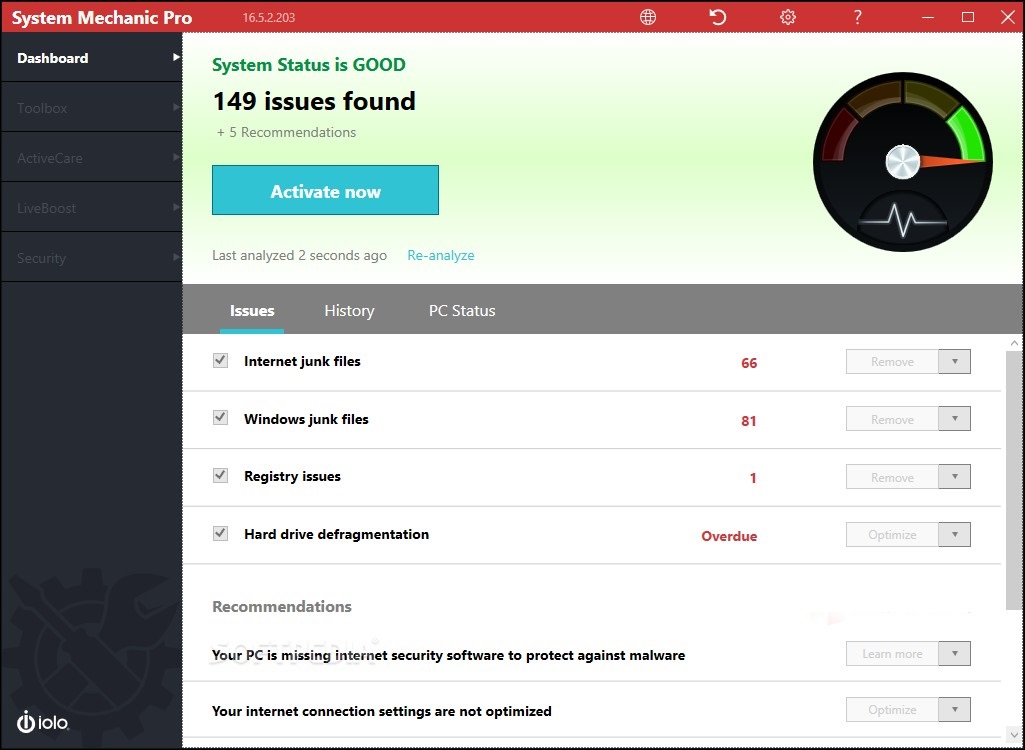Open Toolbox in the sidebar
Screen dimensions: 1025x750
[x=92, y=107]
